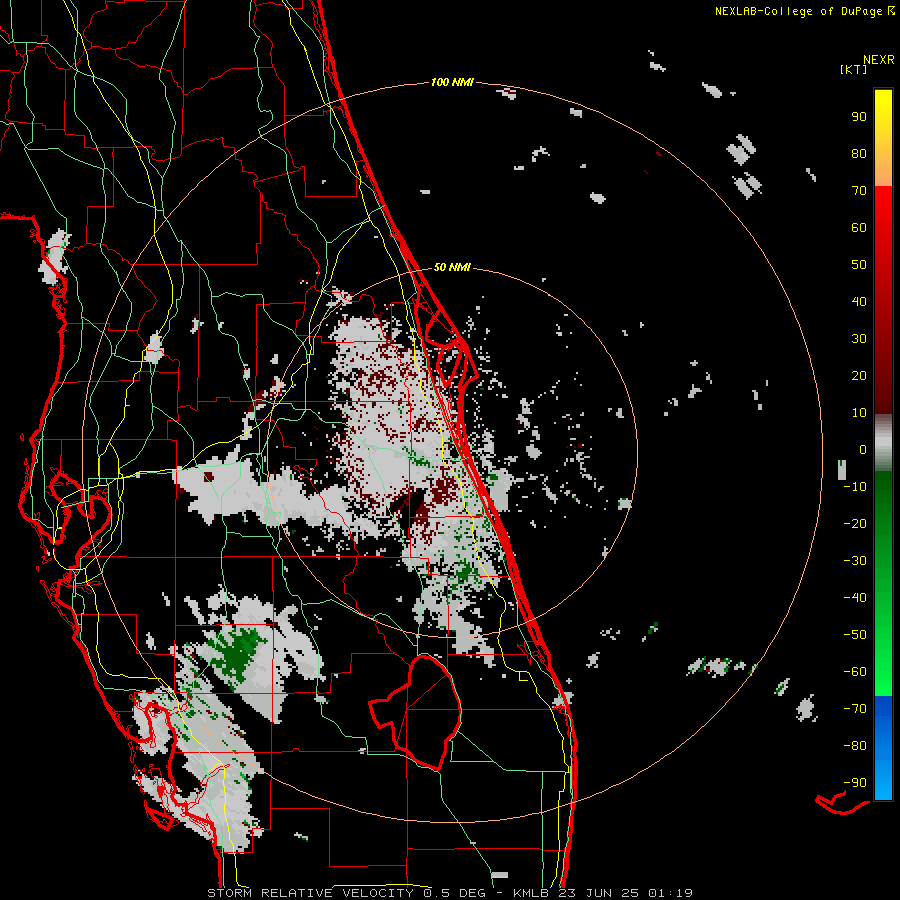Image resolution: width=900 pixels, height=900 pixels.
Task: Select the -30 scale label
Action: pos(855,561)
